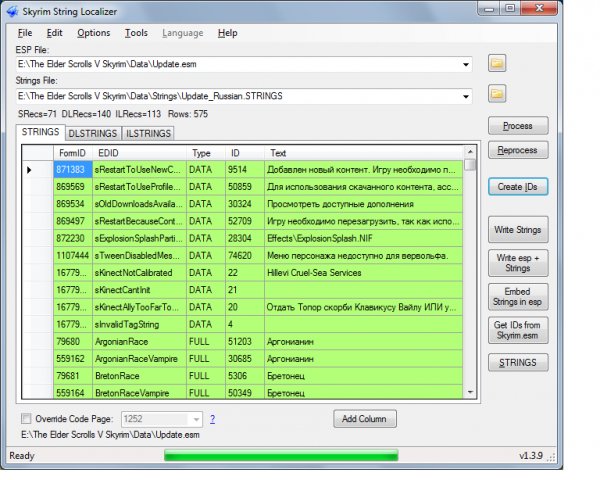The height and width of the screenshot is (480, 600).
Task: Click the green progress bar
Action: (x=280, y=455)
